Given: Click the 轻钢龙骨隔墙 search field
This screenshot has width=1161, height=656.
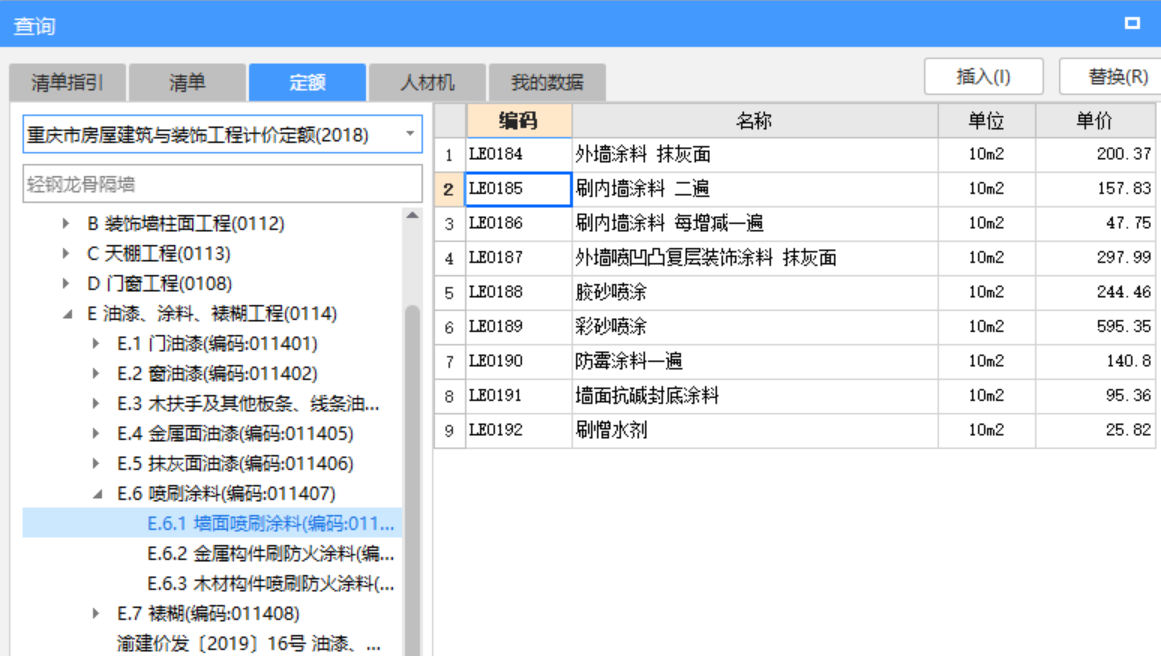Looking at the screenshot, I should [x=222, y=184].
